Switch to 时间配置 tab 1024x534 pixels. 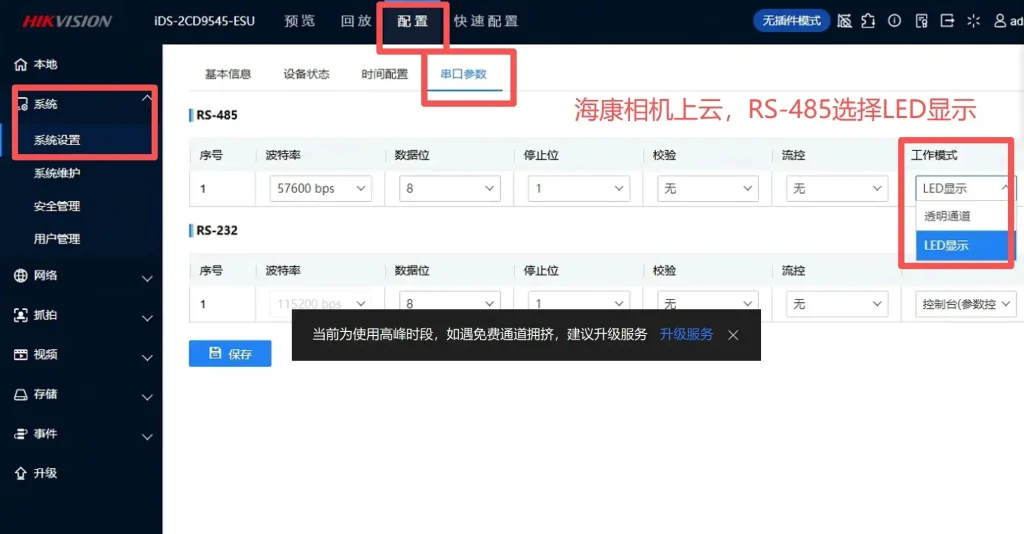click(385, 74)
